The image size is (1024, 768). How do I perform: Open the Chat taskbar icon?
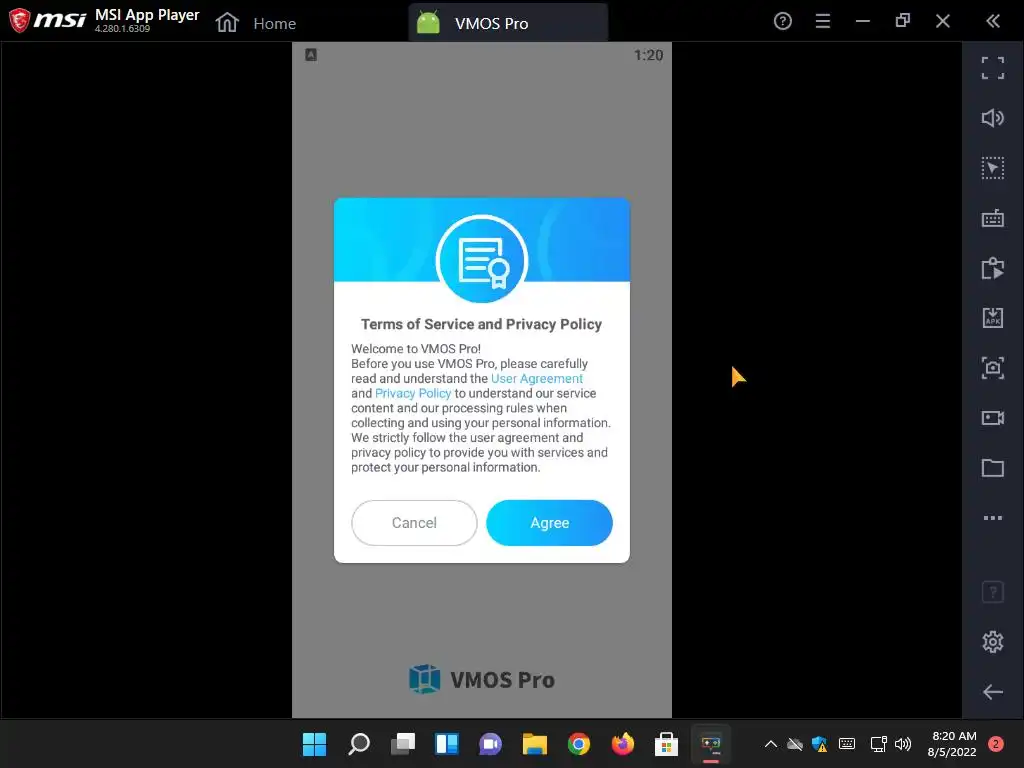click(x=490, y=744)
